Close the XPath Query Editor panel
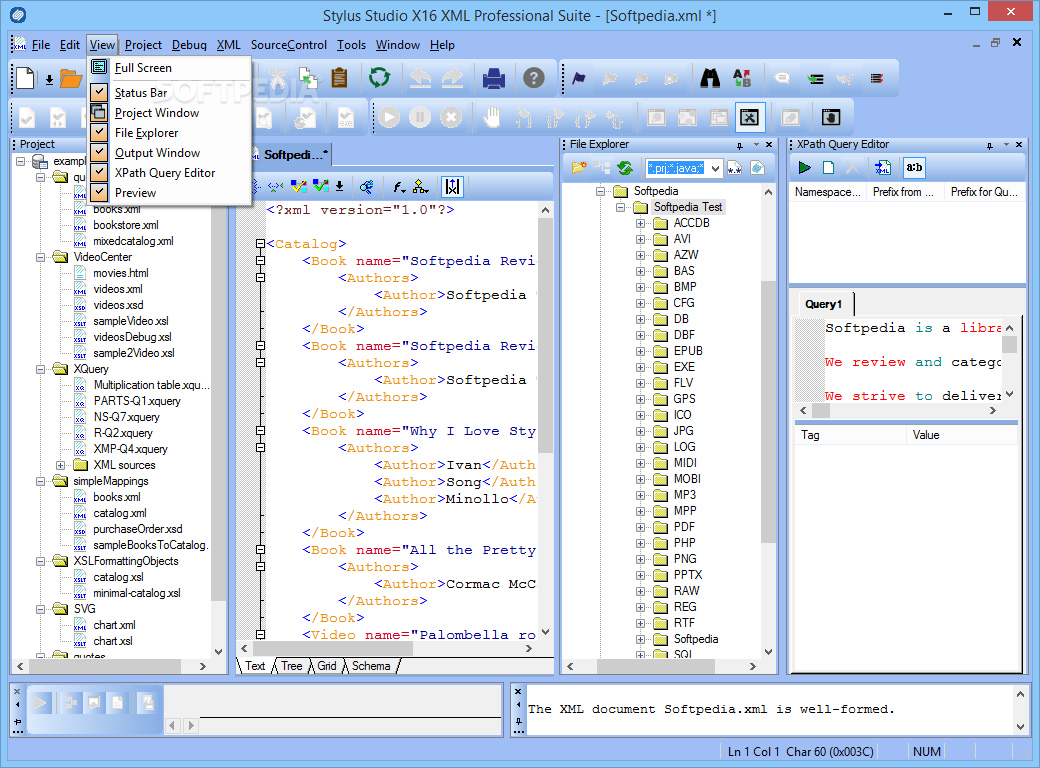The height and width of the screenshot is (768, 1040). click(x=1019, y=145)
